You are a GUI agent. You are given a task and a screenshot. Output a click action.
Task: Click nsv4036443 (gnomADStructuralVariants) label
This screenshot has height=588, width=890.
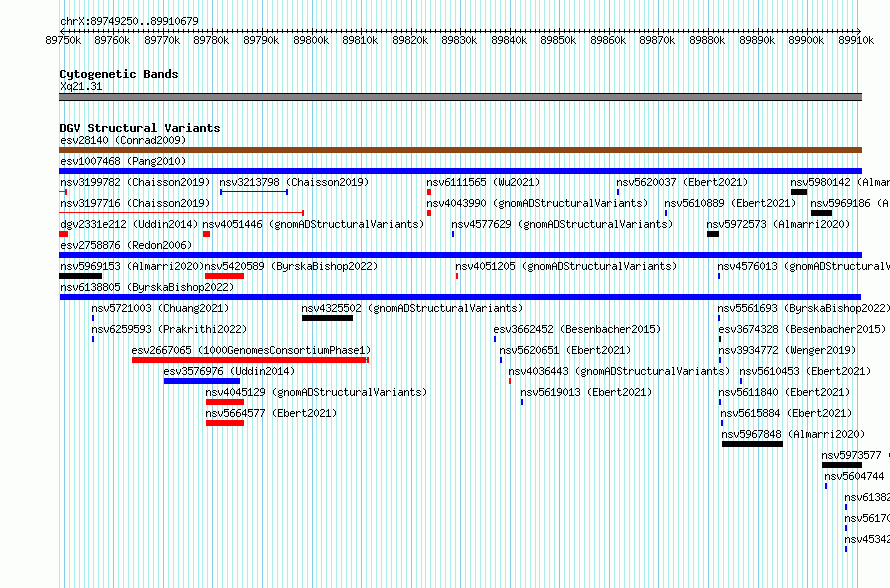pos(619,371)
